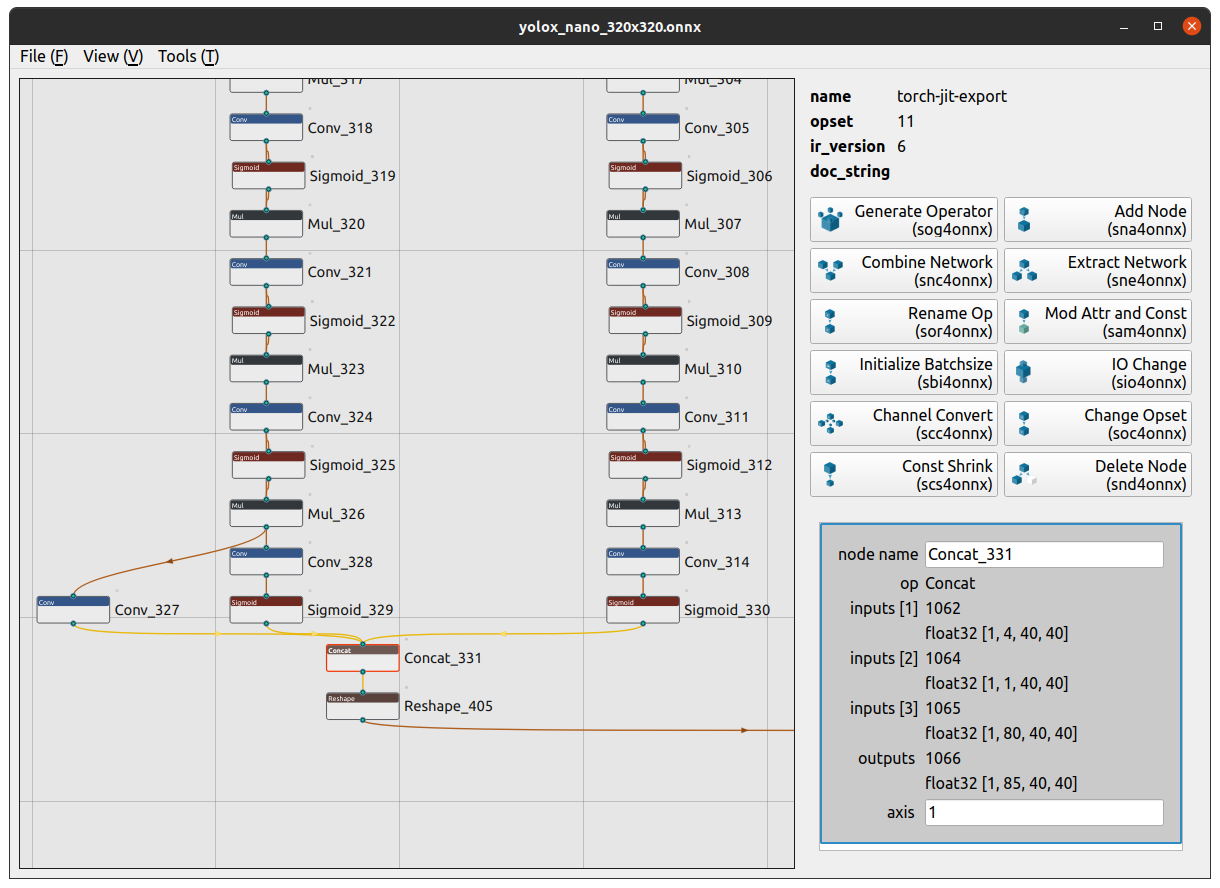Click the Change Opset icon
Screen dimensions: 1220x888
click(x=1023, y=424)
